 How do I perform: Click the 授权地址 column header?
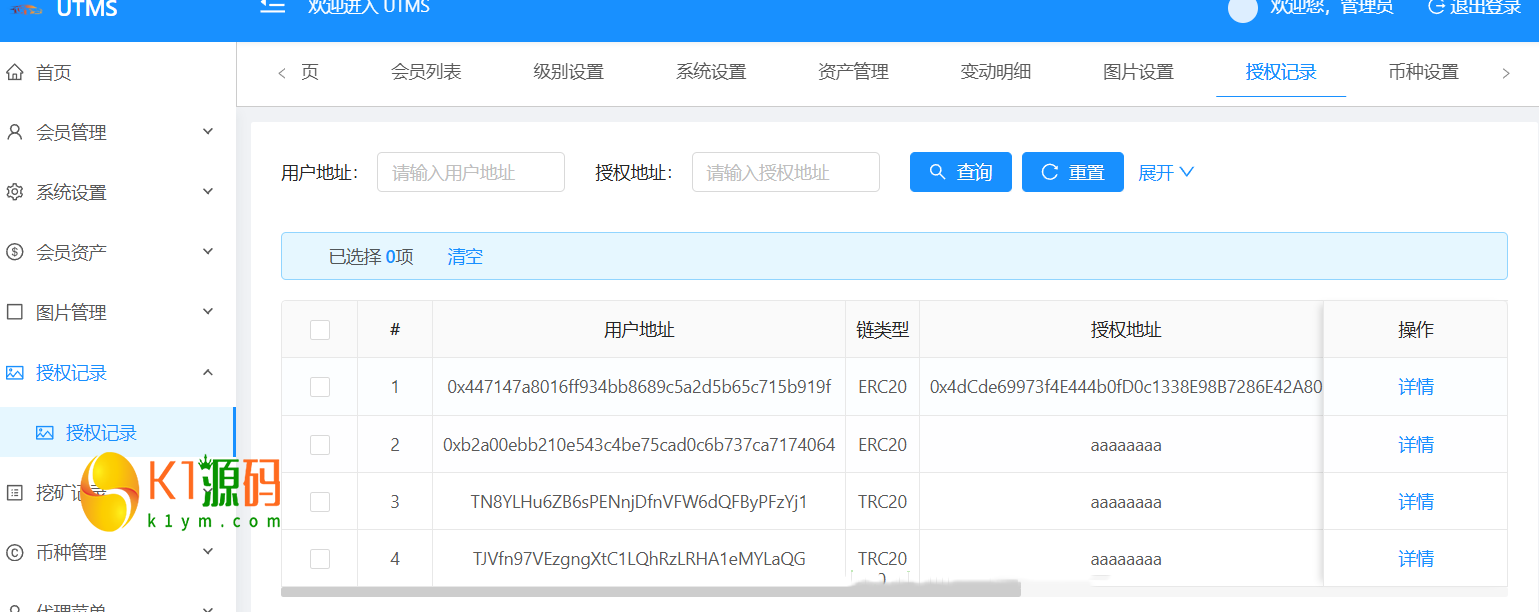1126,330
